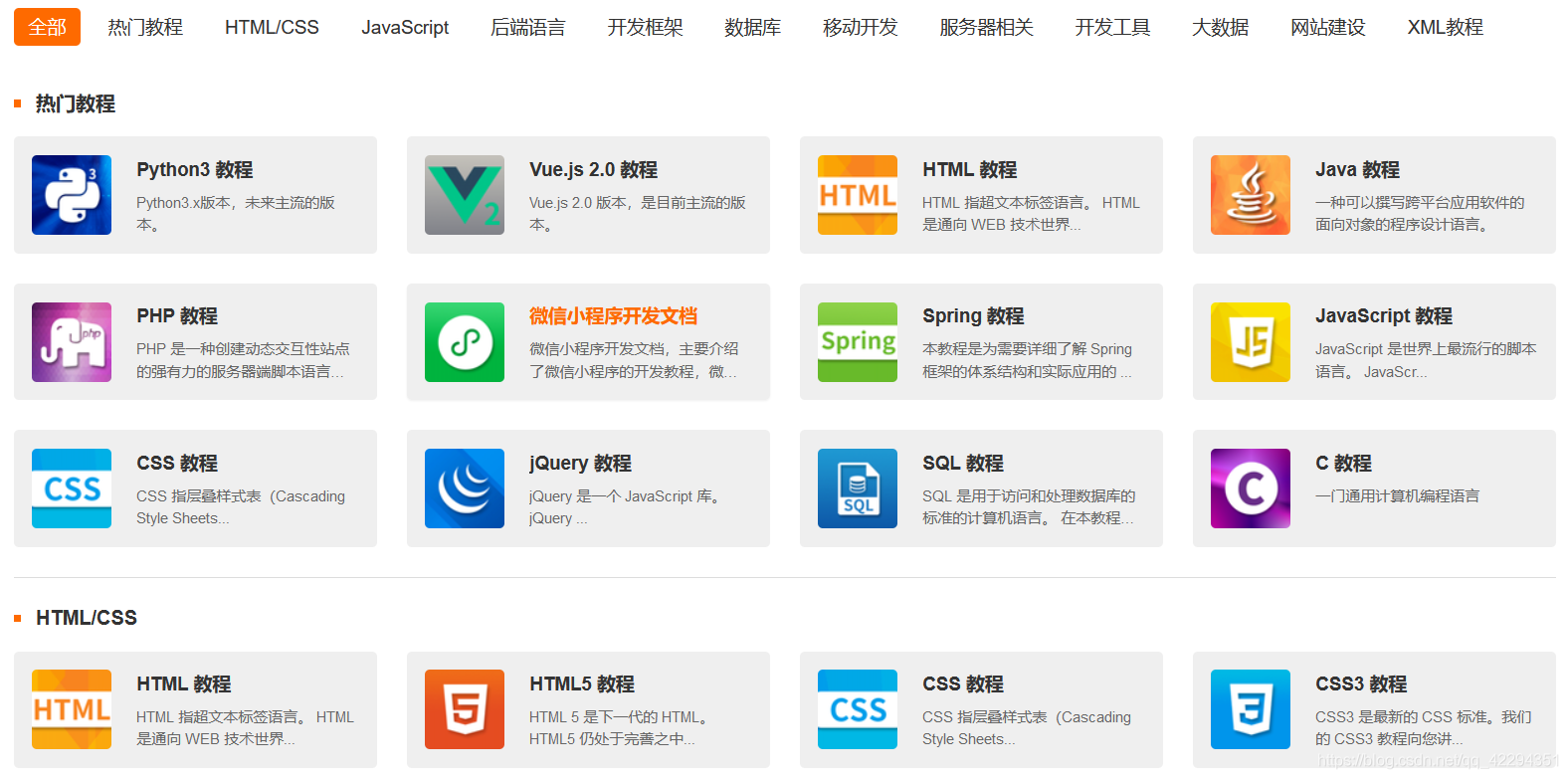Select the purple C language icon
This screenshot has width=1568, height=779.
tap(1251, 488)
